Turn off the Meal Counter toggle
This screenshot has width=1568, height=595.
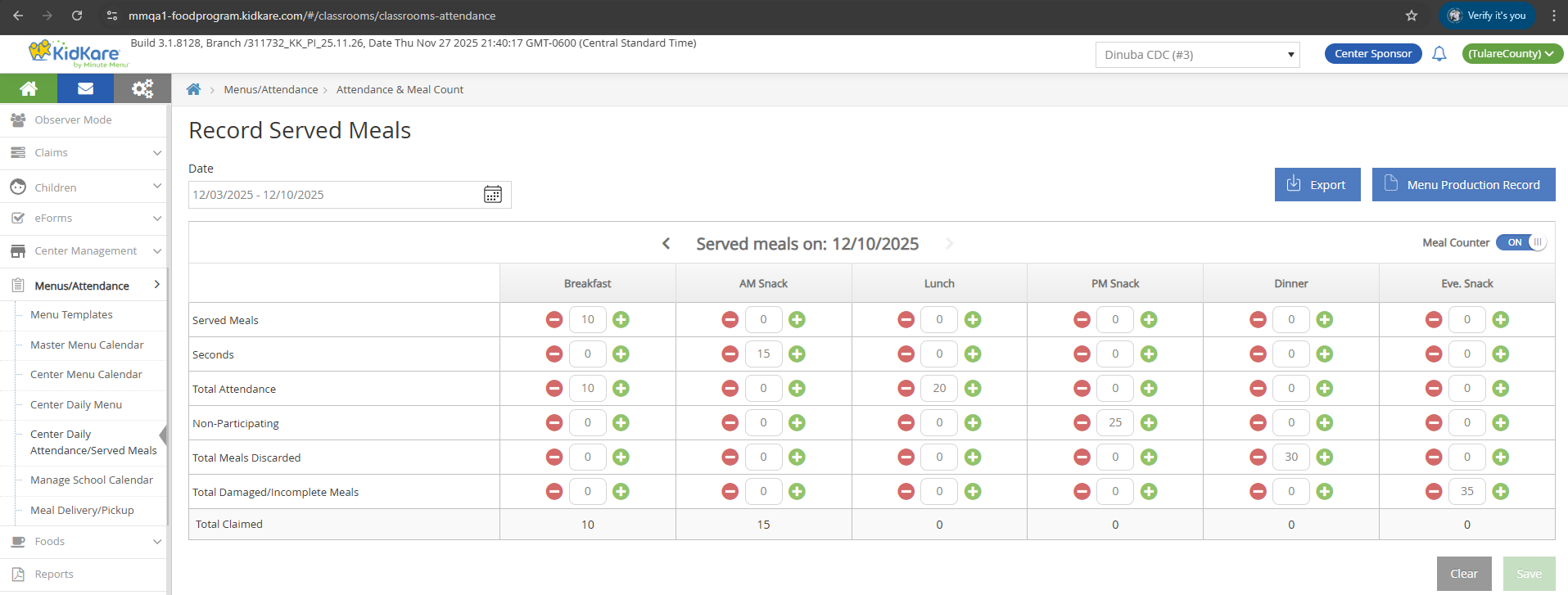pyautogui.click(x=1521, y=242)
